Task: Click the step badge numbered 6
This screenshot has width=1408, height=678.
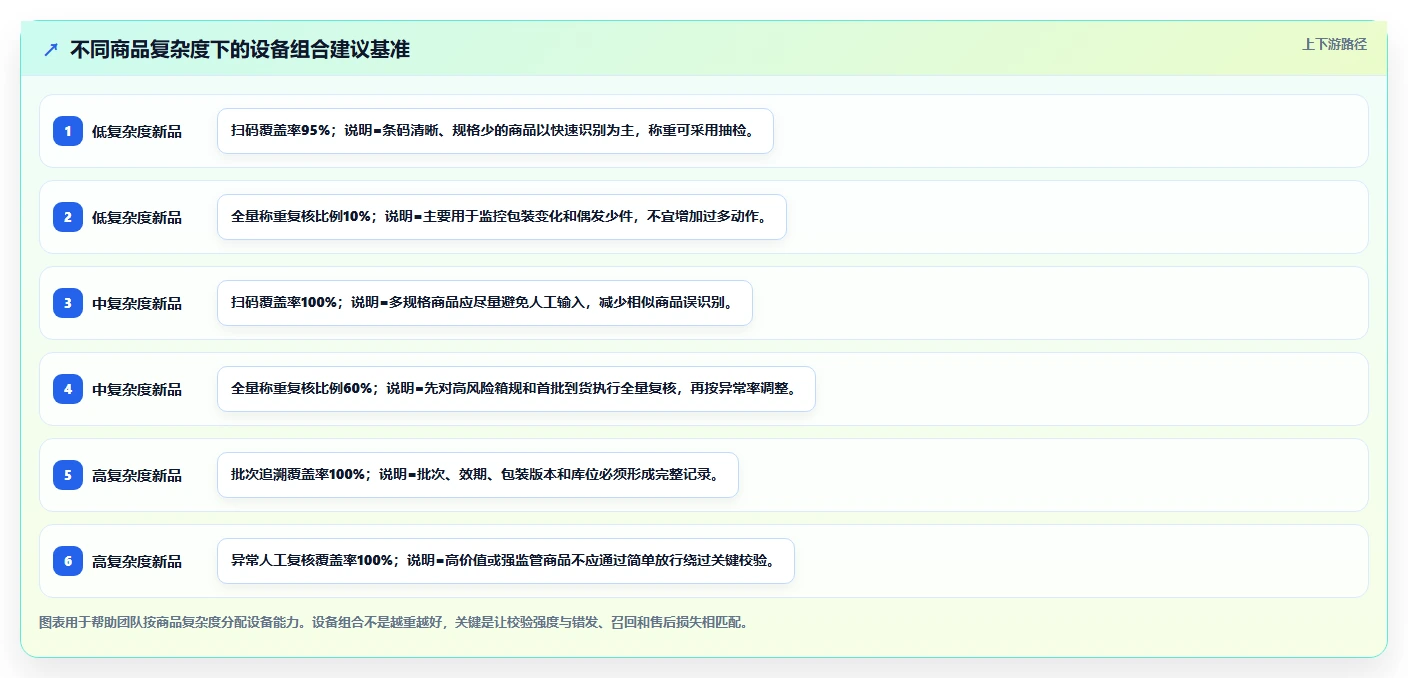Action: [68, 561]
